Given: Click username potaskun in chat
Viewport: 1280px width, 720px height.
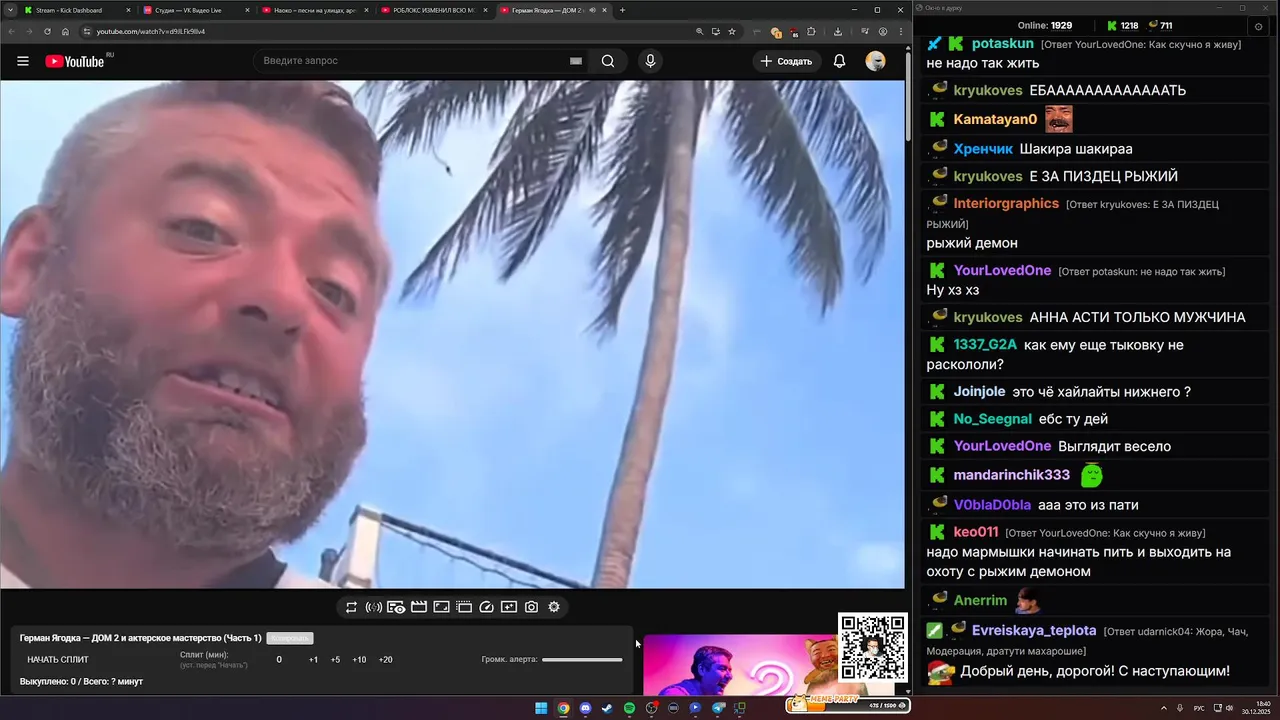Looking at the screenshot, I should [1003, 44].
